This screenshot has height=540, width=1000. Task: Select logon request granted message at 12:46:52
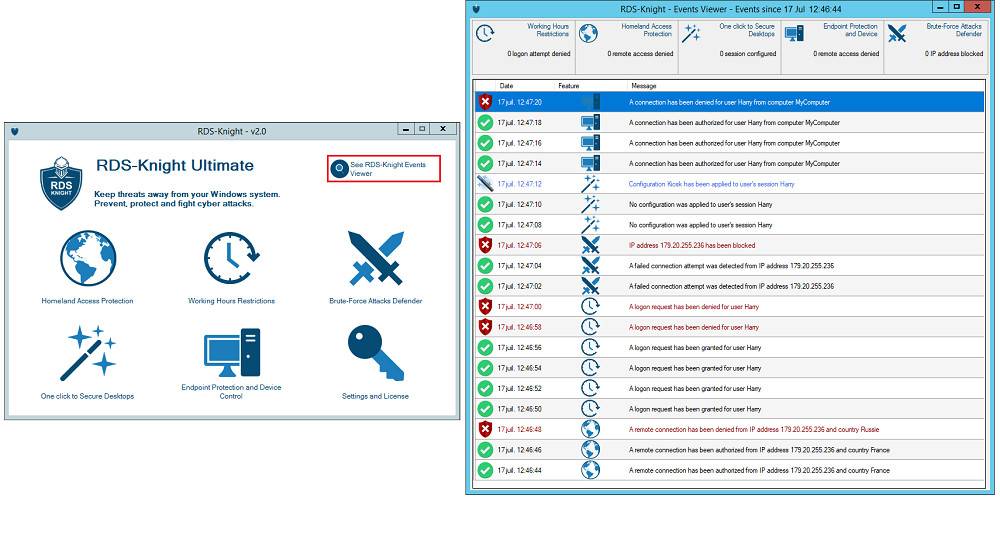point(695,388)
